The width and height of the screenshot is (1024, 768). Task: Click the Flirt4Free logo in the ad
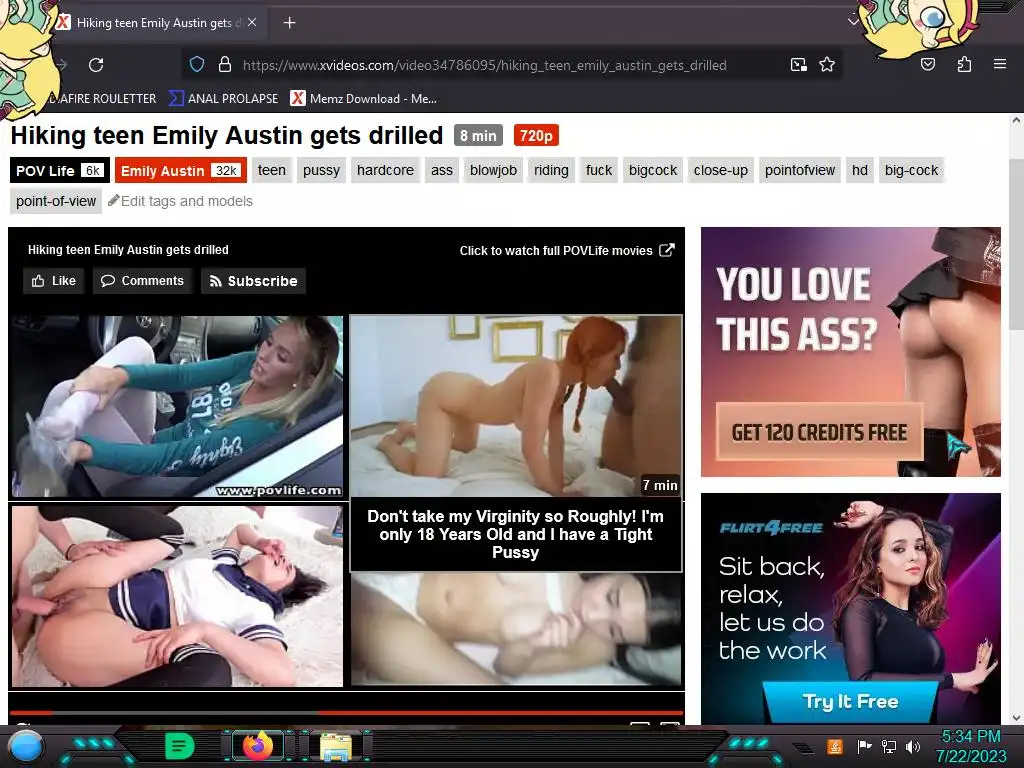pyautogui.click(x=771, y=528)
